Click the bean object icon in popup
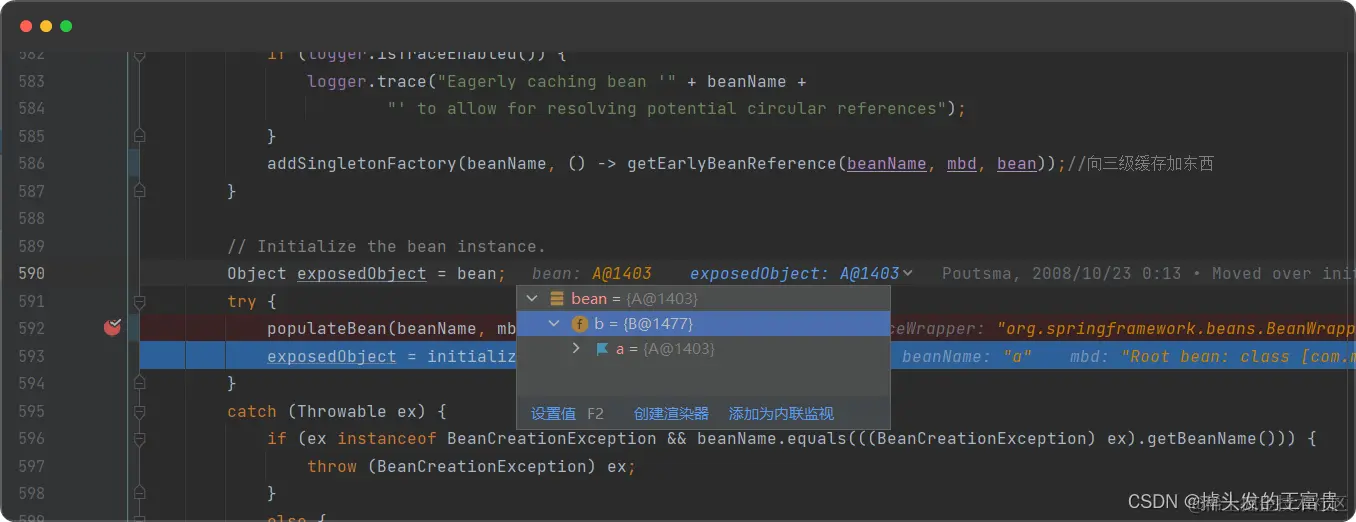1356x522 pixels. tap(557, 299)
